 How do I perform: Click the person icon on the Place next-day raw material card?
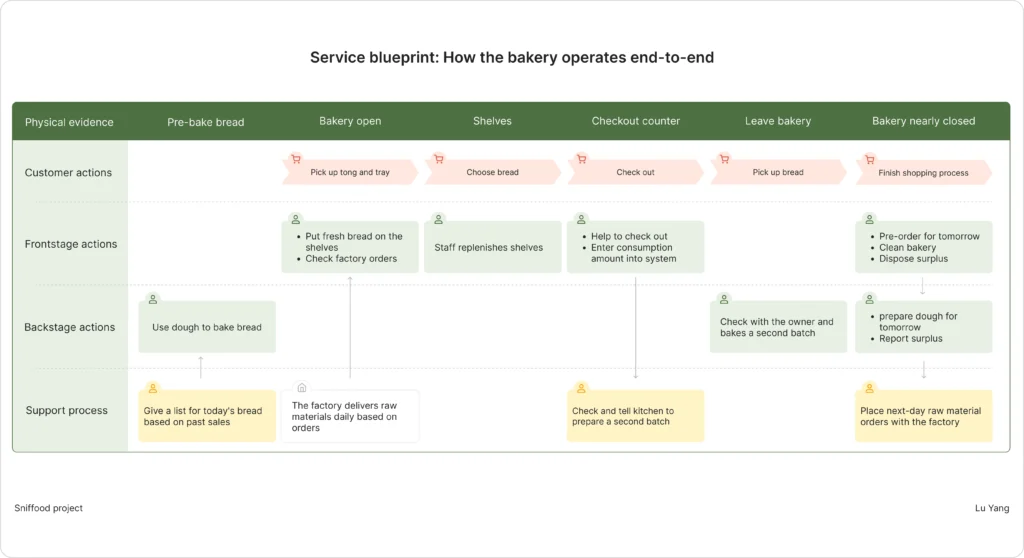click(869, 388)
